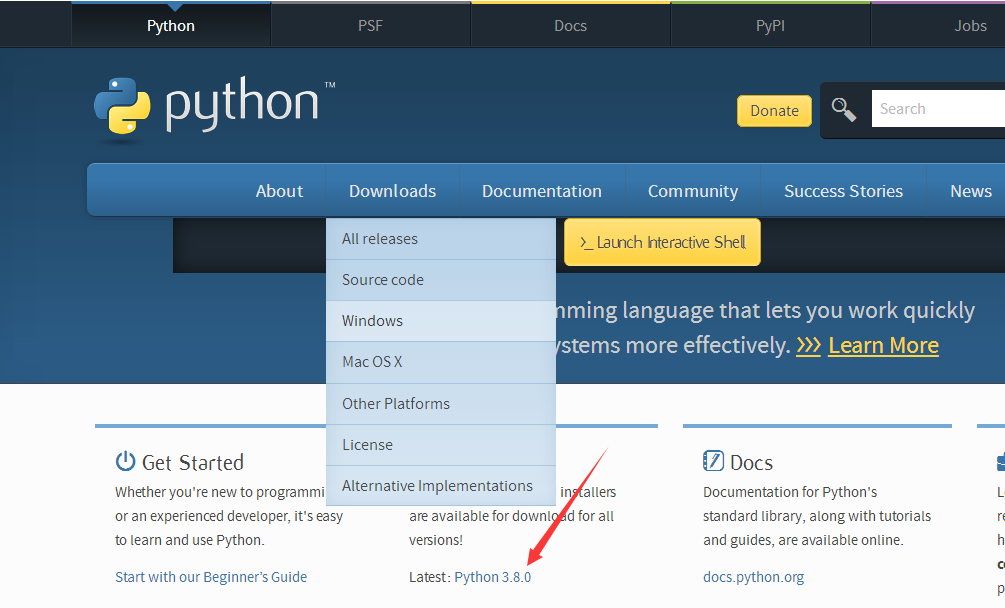Viewport: 1005px width, 608px height.
Task: Select Source code in Downloads dropdown
Action: (x=441, y=280)
